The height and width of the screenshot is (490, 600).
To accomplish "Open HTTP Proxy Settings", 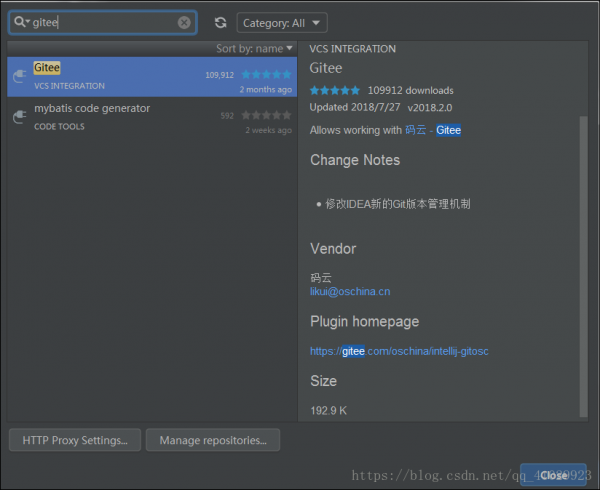I will [x=75, y=440].
